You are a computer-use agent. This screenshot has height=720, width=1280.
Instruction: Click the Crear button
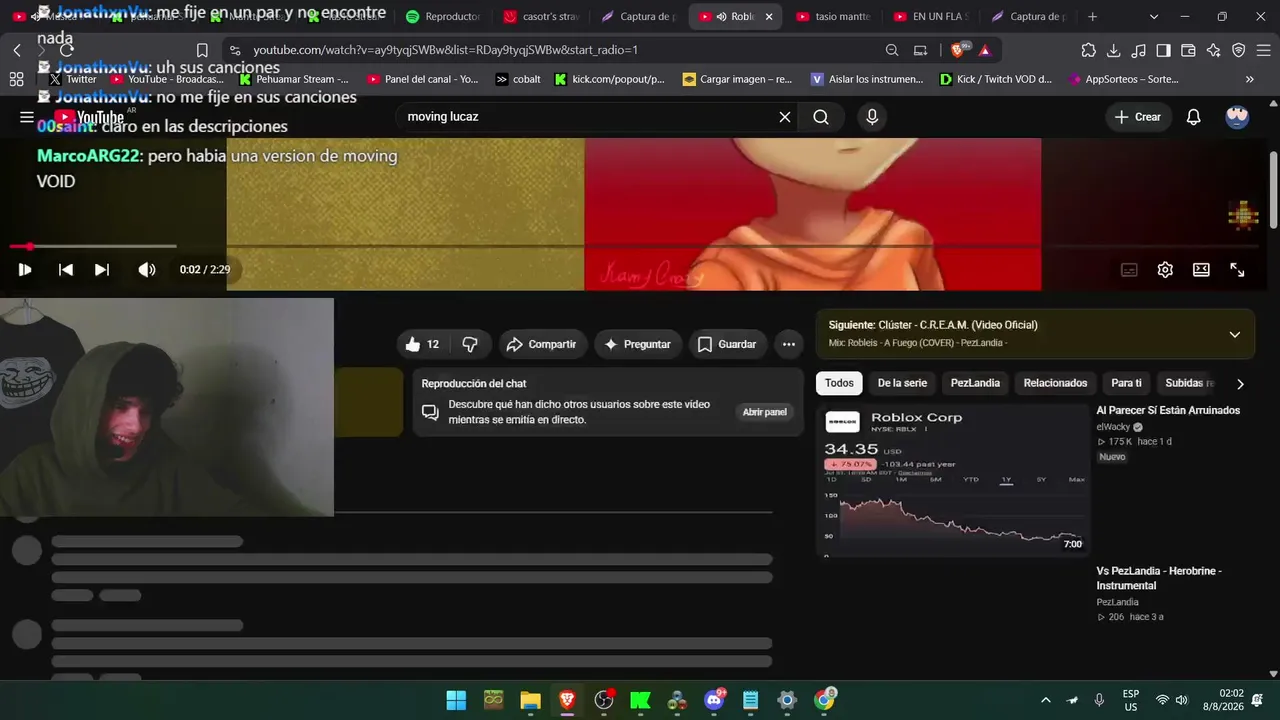point(1138,117)
